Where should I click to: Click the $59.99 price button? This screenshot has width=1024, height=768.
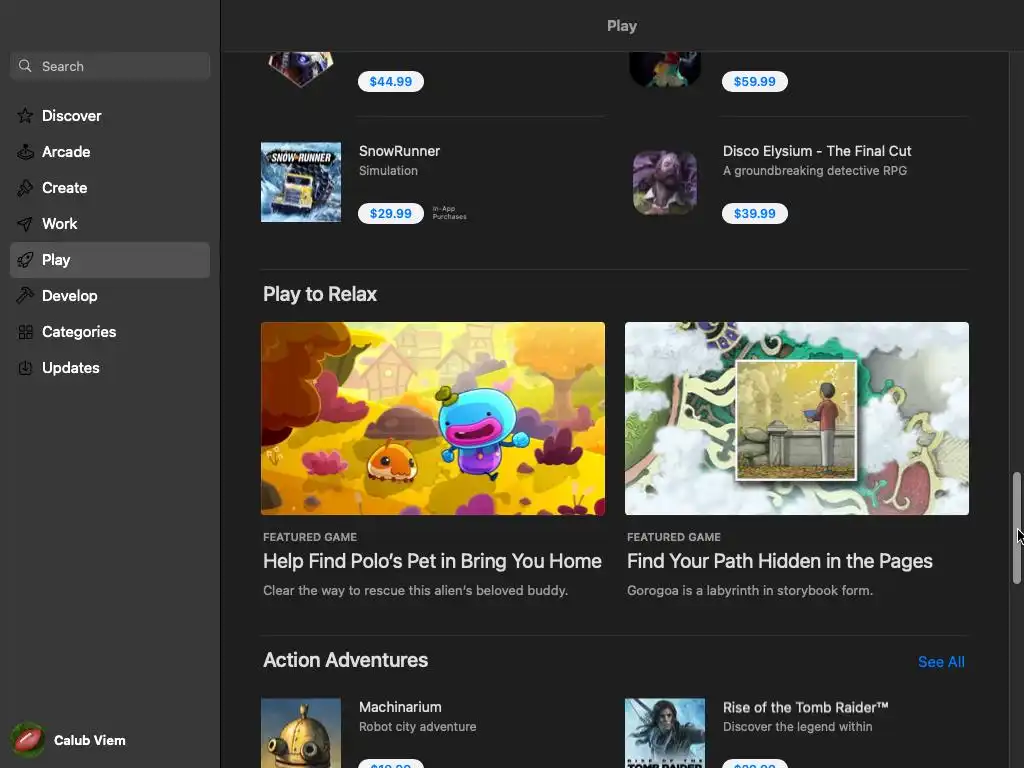[x=754, y=82]
